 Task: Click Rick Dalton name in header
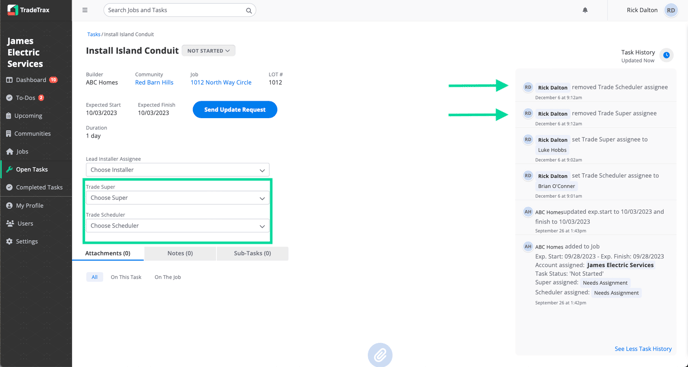(642, 10)
